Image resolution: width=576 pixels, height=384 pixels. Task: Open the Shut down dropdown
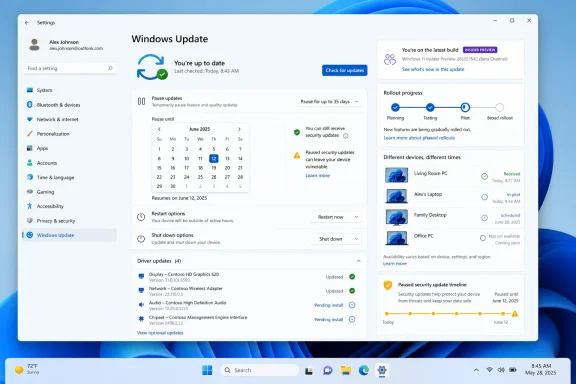(336, 239)
